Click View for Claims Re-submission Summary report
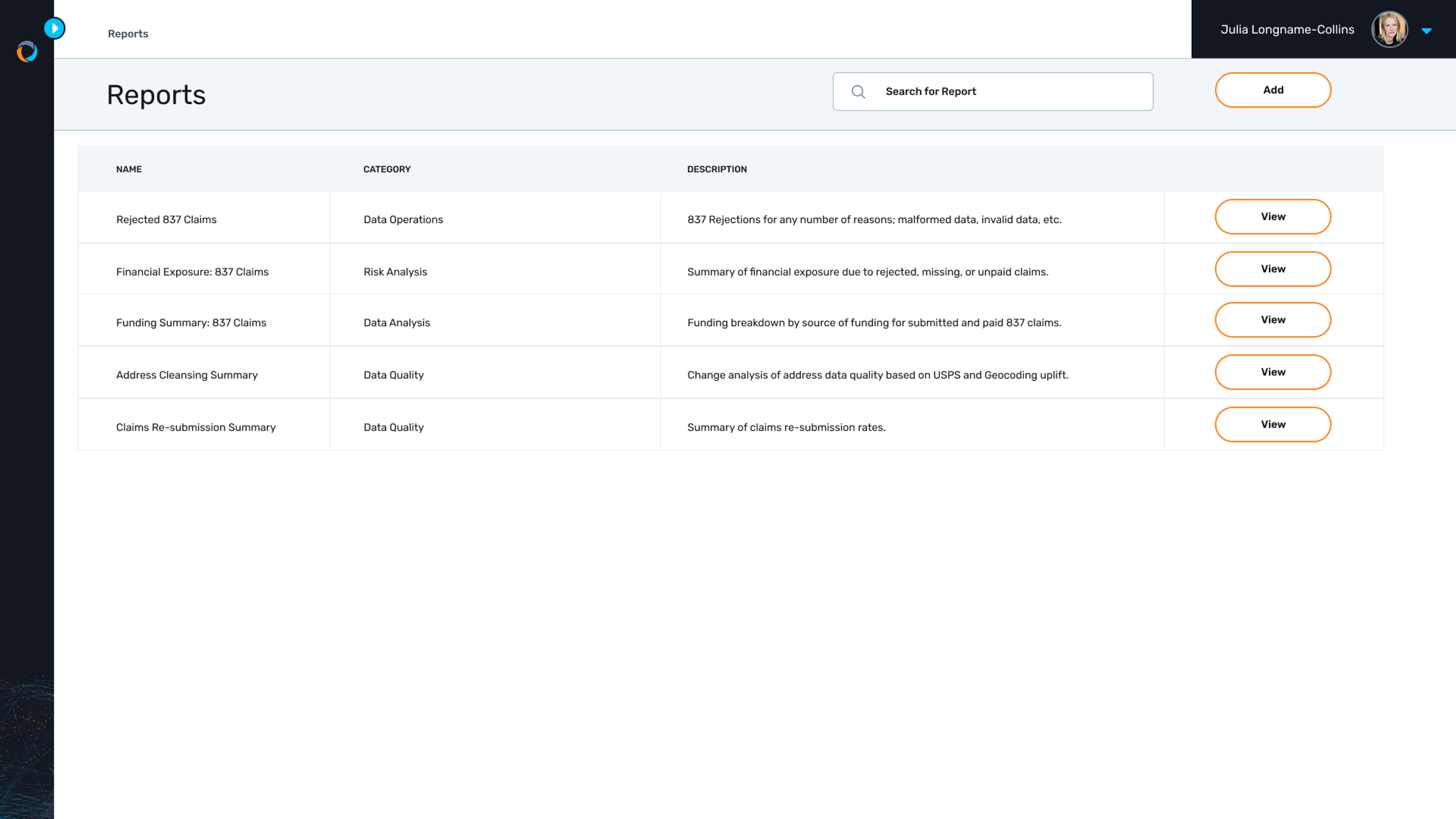Viewport: 1456px width, 819px height. point(1273,424)
